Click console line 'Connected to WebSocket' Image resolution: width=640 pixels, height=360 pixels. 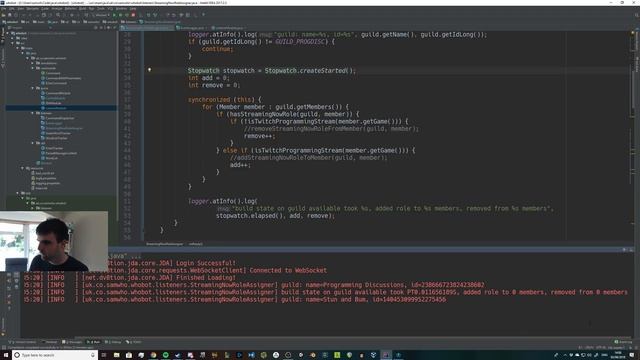click(x=288, y=270)
